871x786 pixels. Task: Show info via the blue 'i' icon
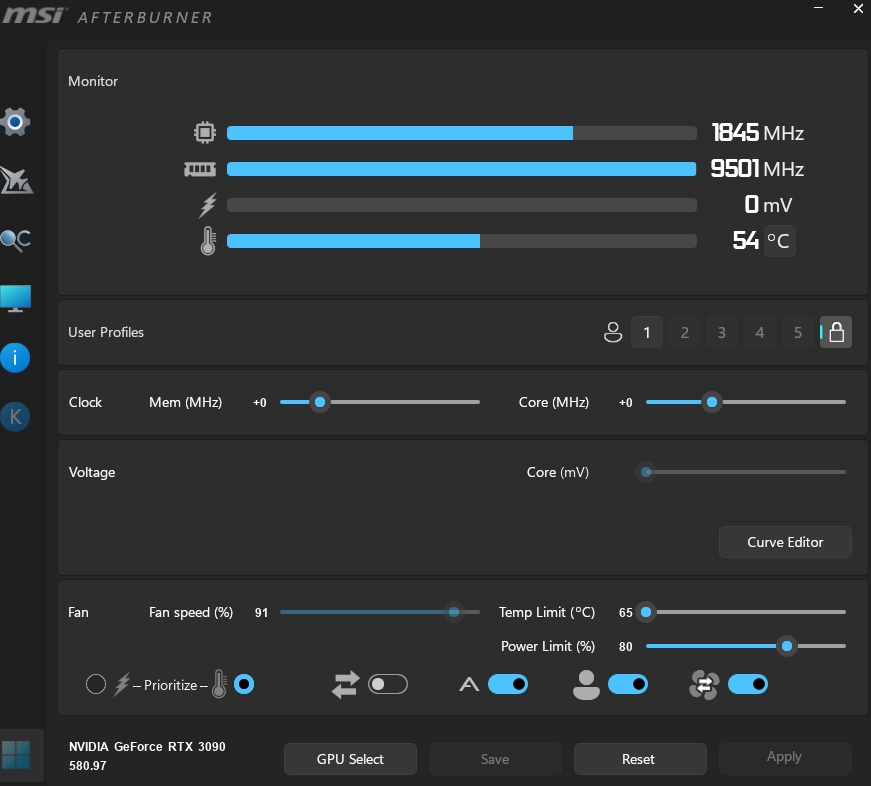point(15,357)
